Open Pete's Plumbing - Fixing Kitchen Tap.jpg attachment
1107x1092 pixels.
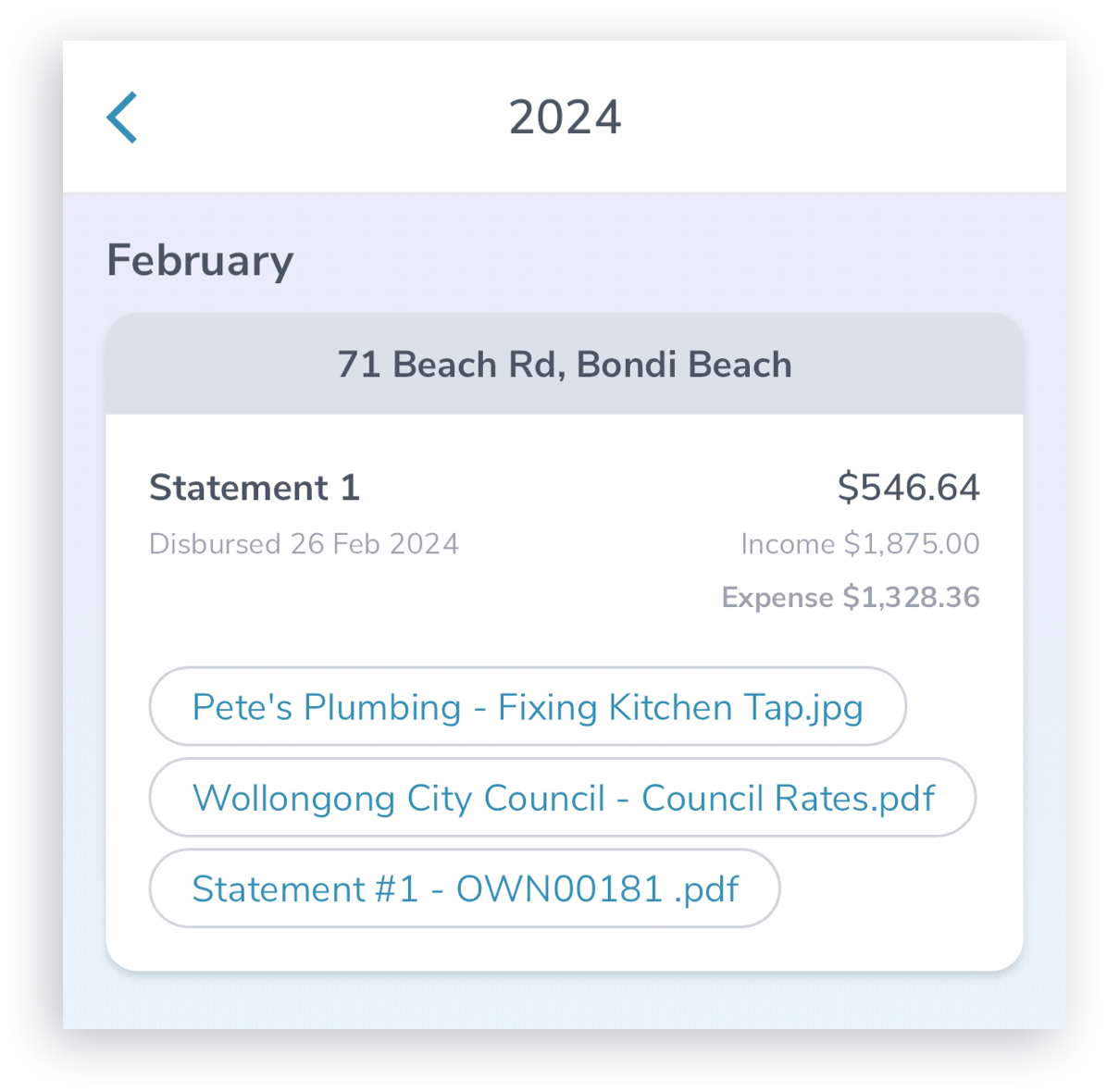[528, 707]
